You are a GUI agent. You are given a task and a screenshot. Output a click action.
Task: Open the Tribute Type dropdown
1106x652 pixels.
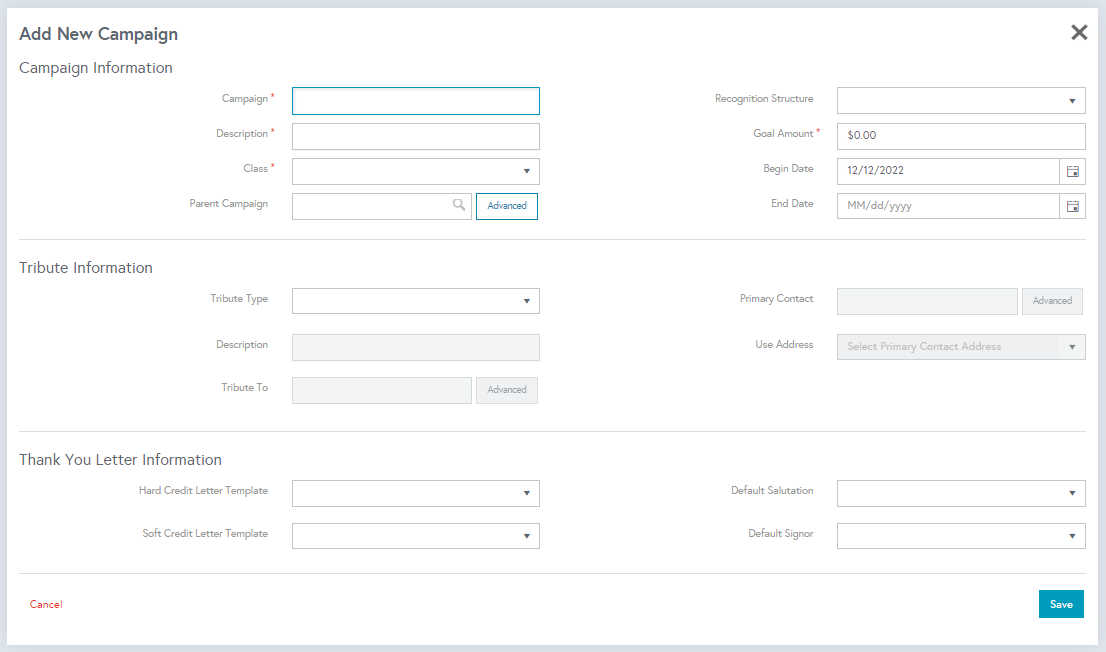(x=415, y=301)
